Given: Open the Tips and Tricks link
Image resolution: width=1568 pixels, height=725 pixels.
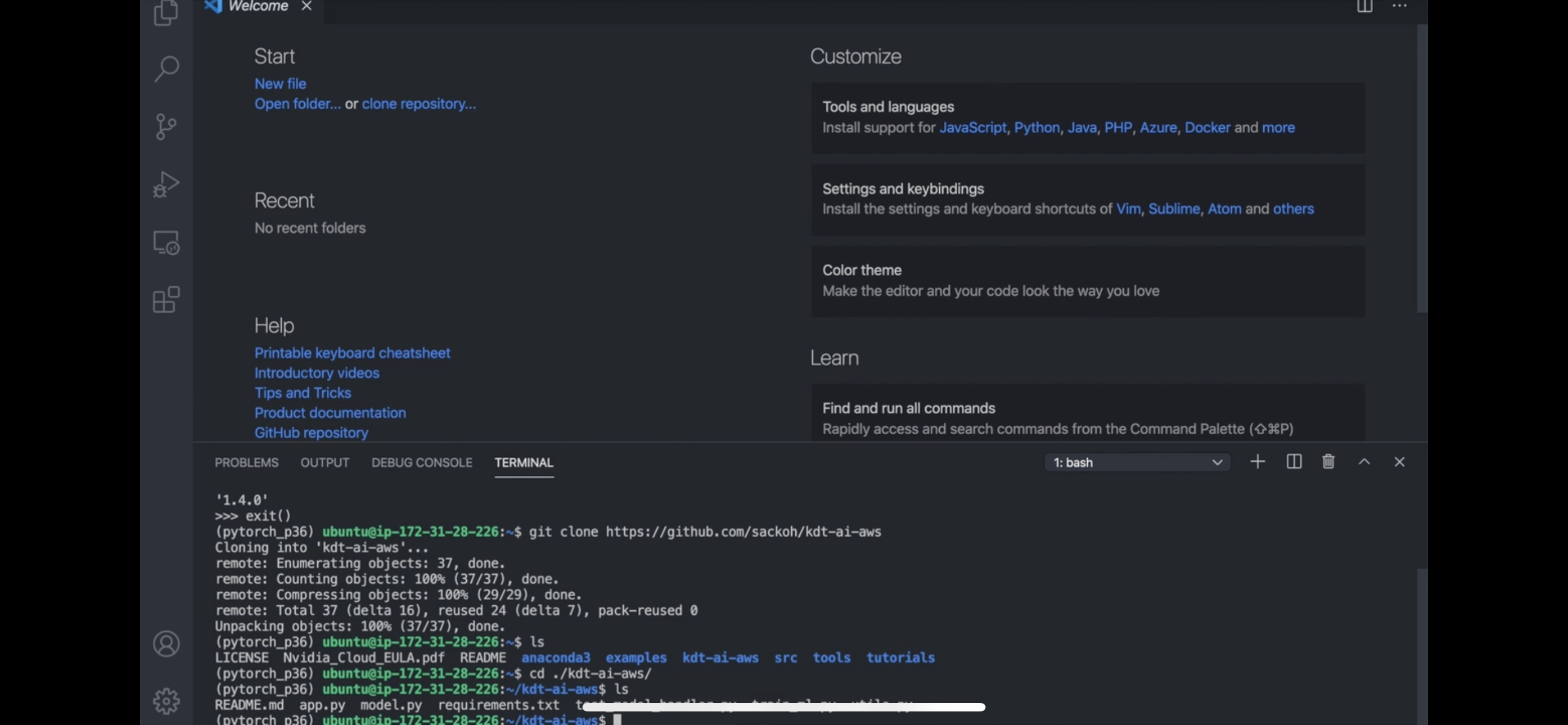Looking at the screenshot, I should [303, 393].
